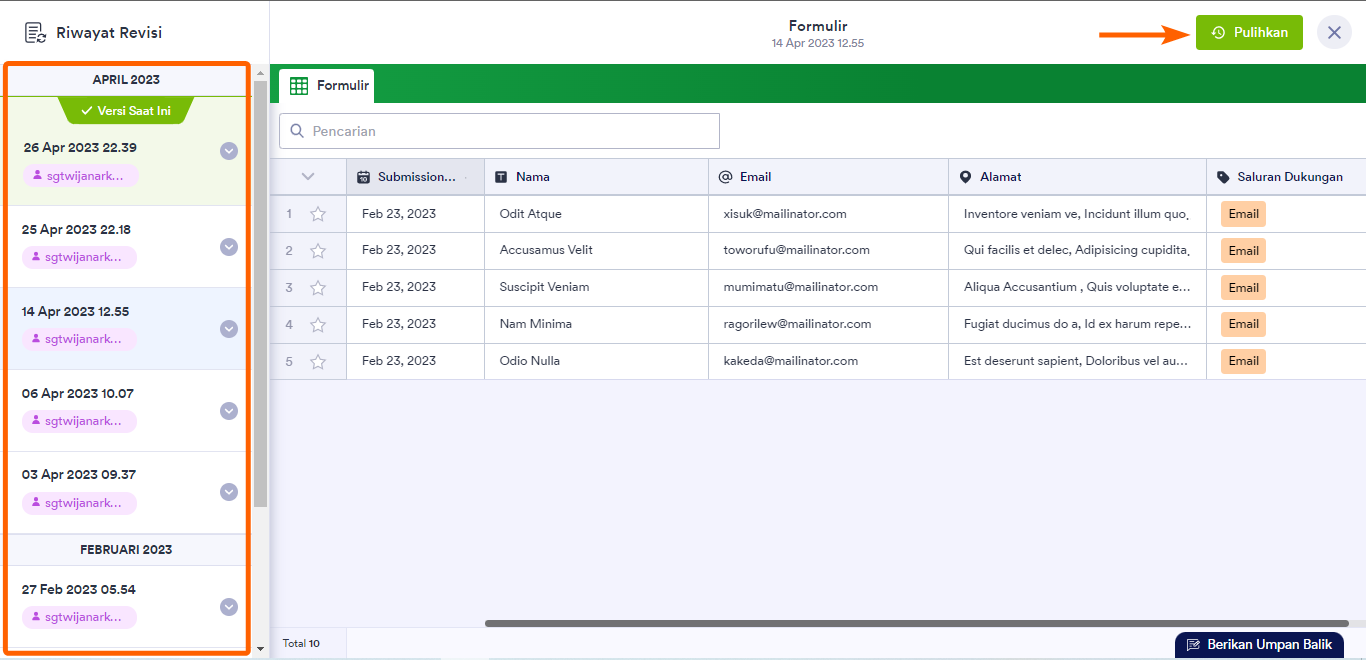Screen dimensions: 1366x660
Task: Close the revision history view
Action: click(1334, 33)
